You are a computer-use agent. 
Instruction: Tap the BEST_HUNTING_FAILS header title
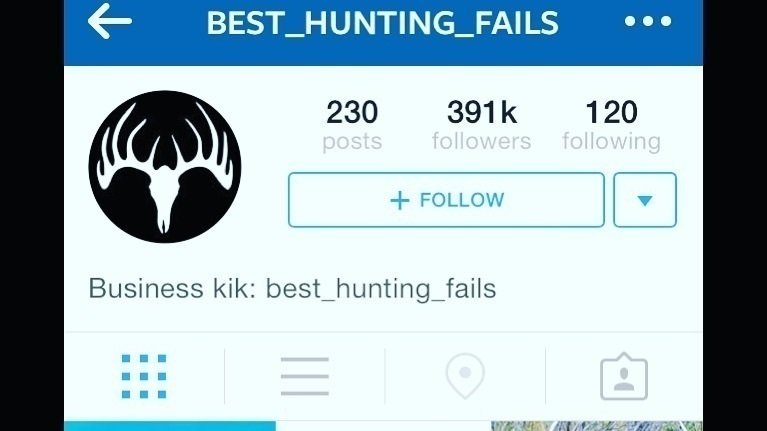coord(383,23)
